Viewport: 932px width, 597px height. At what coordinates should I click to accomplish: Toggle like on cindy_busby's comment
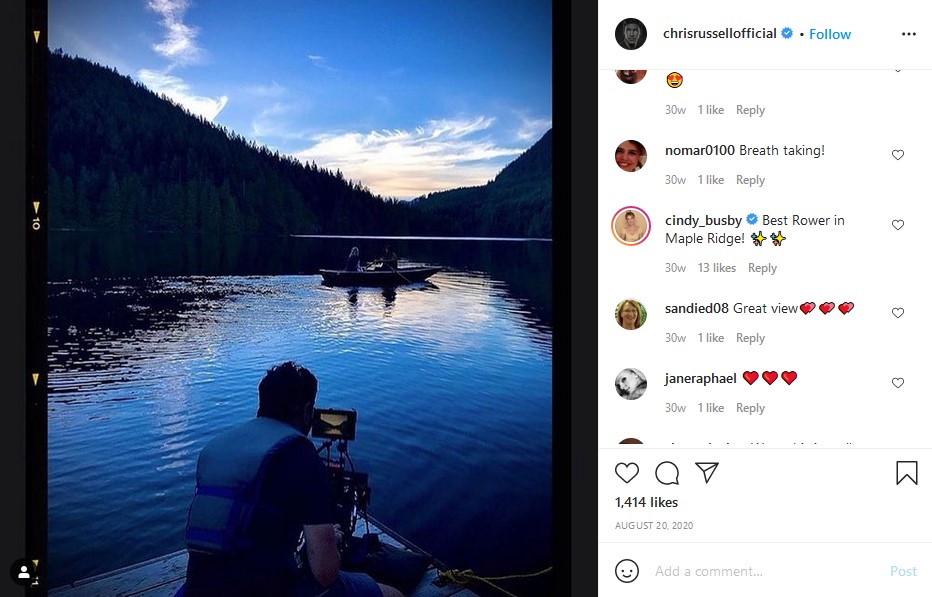coord(897,224)
